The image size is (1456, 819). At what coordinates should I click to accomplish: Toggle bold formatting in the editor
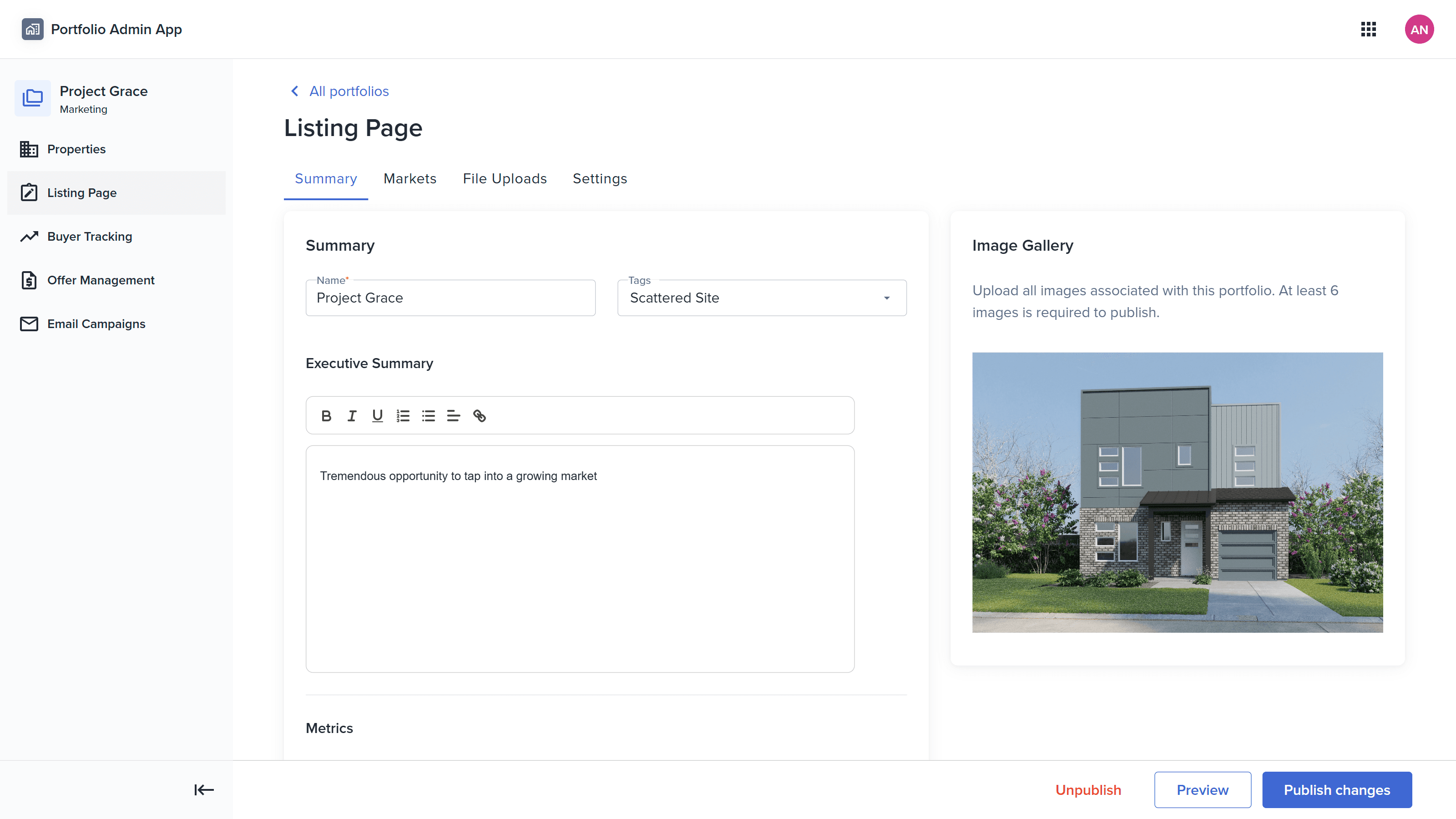[326, 415]
